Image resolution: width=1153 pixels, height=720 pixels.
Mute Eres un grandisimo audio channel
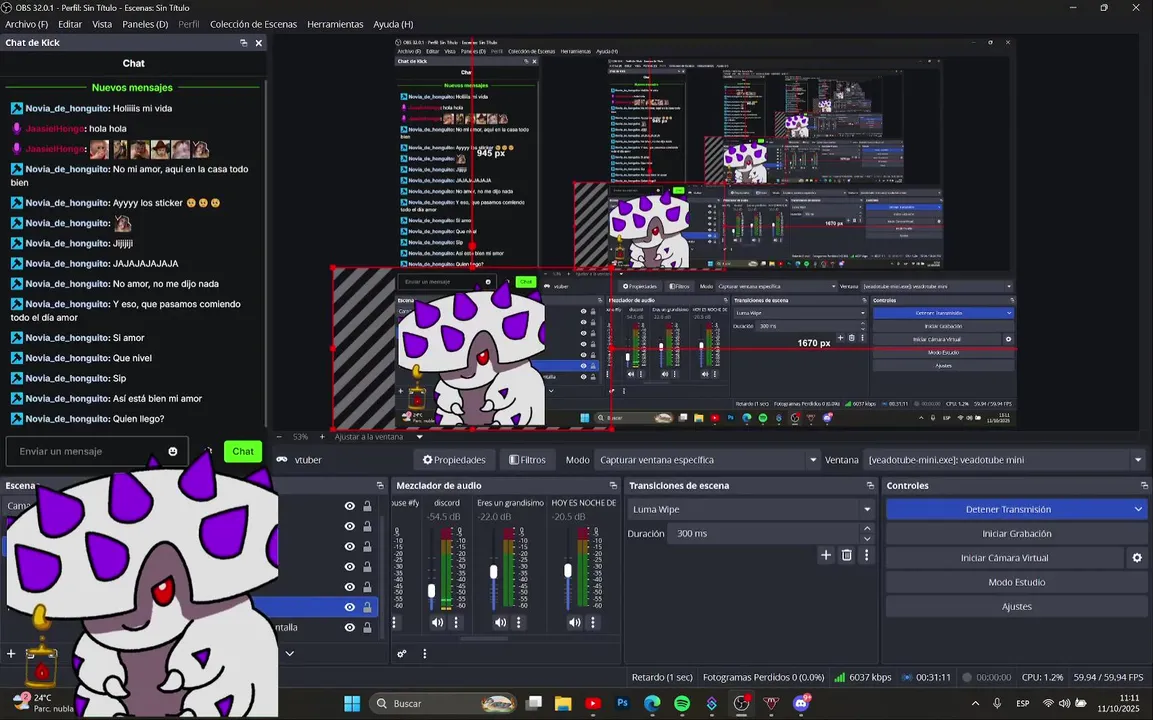(500, 622)
